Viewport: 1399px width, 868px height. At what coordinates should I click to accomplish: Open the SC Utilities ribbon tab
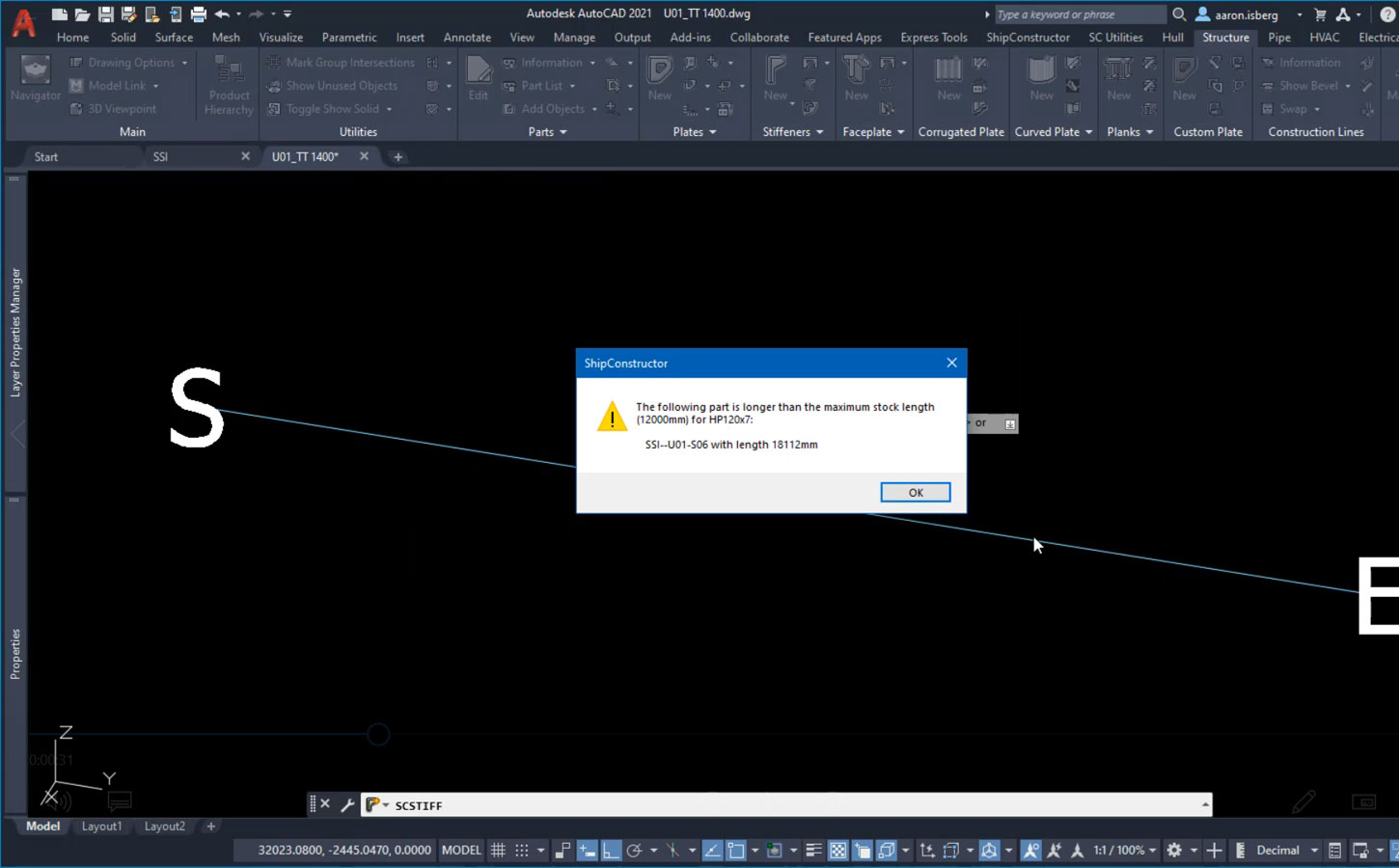(1115, 38)
